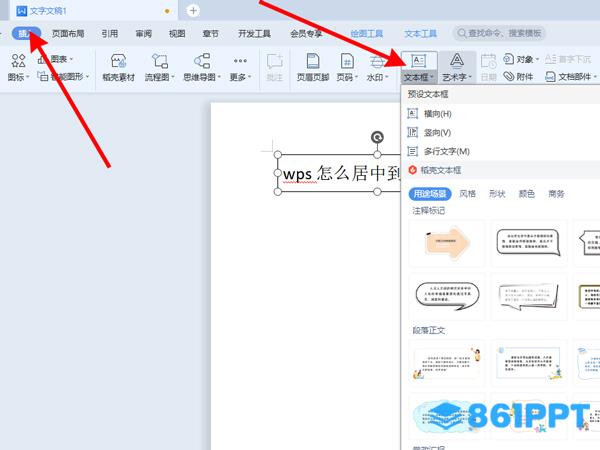Viewport: 600px width, 450px height.
Task: Click the 查找命令 search box
Action: (499, 33)
